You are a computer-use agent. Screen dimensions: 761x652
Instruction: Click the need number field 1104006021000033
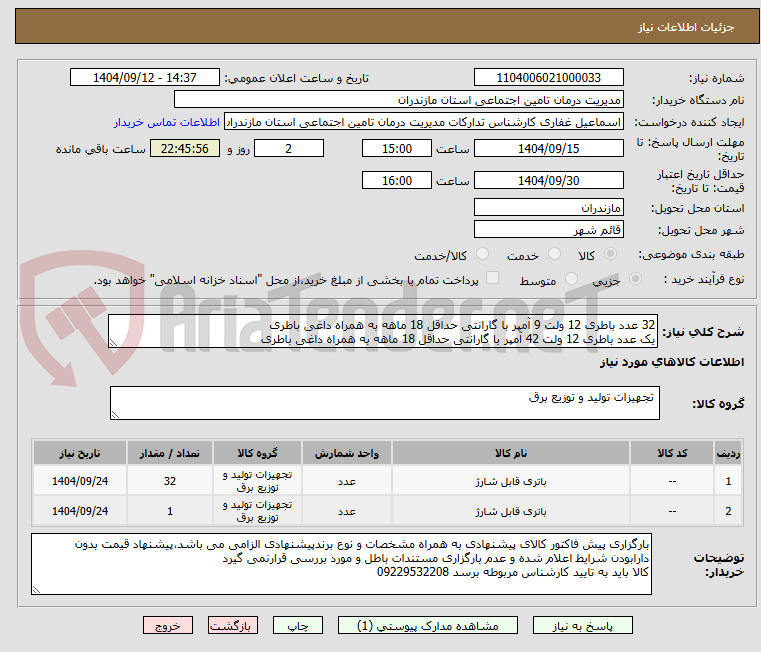548,77
